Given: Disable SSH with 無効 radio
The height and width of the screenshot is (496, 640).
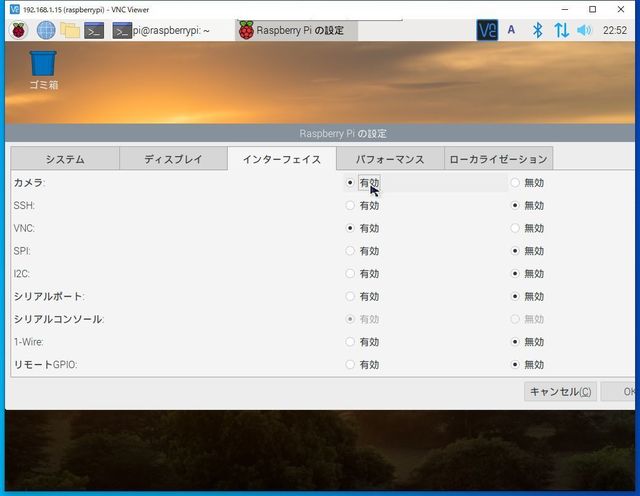Looking at the screenshot, I should [x=515, y=205].
